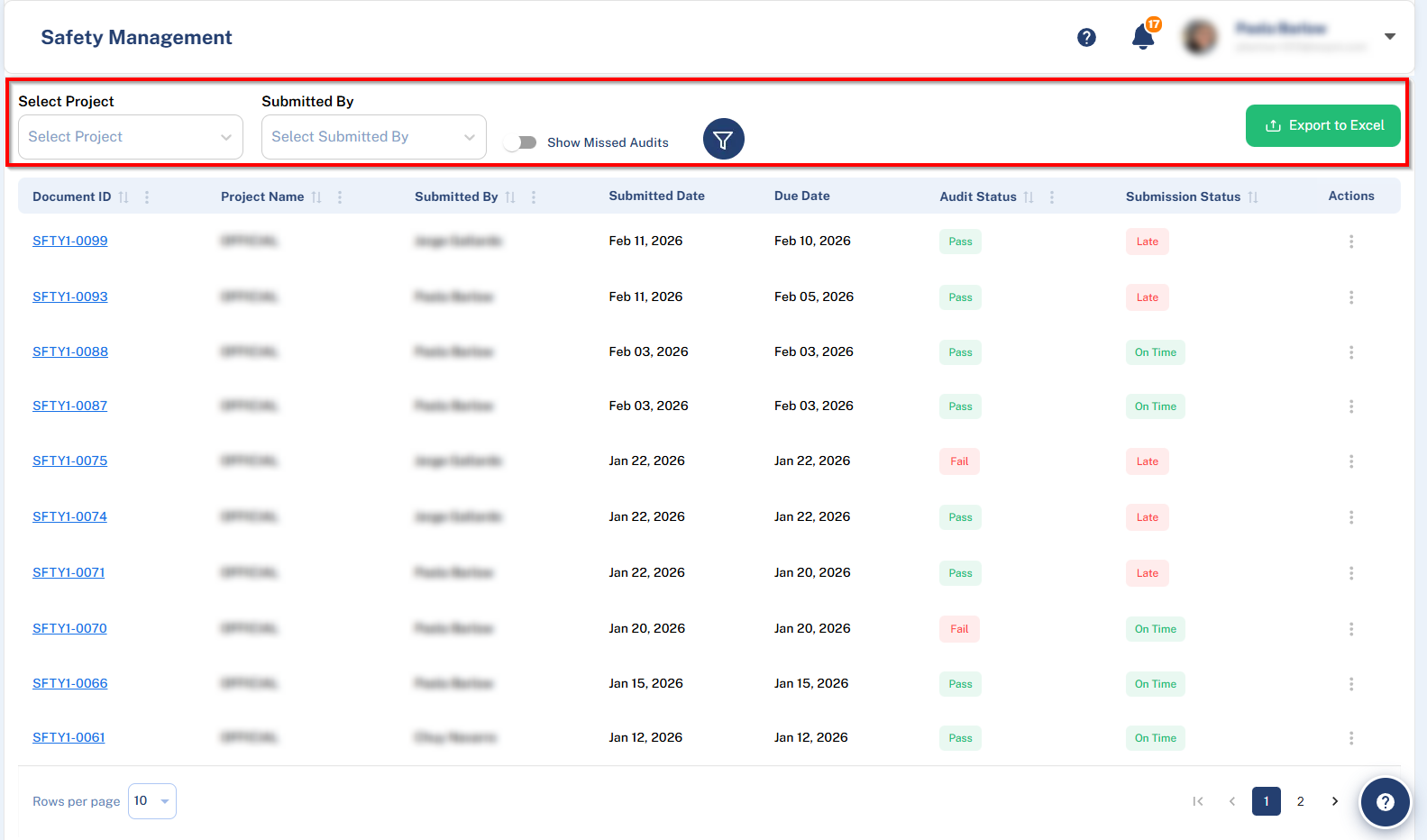Sort by Document ID column arrows
1427x840 pixels.
click(x=124, y=197)
